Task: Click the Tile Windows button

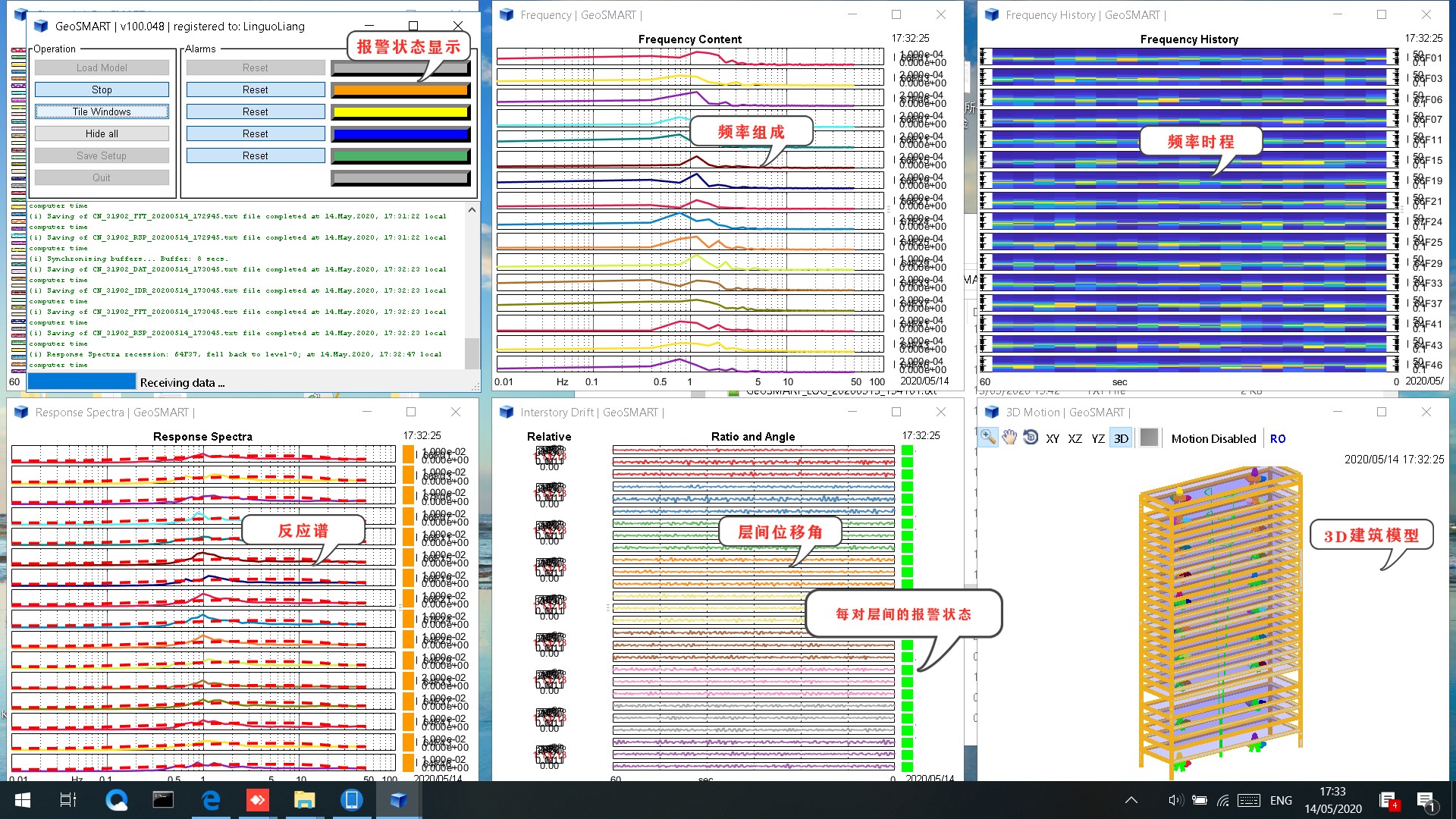Action: pos(101,111)
